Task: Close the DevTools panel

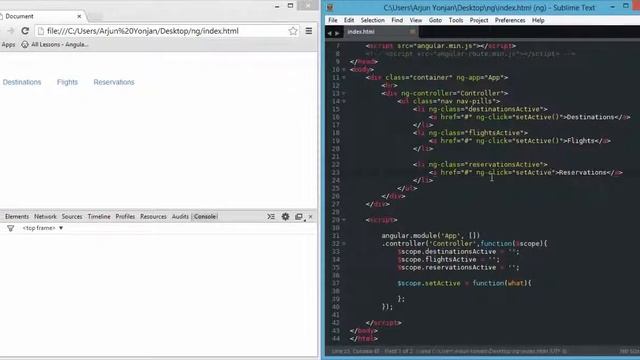Action: point(311,217)
